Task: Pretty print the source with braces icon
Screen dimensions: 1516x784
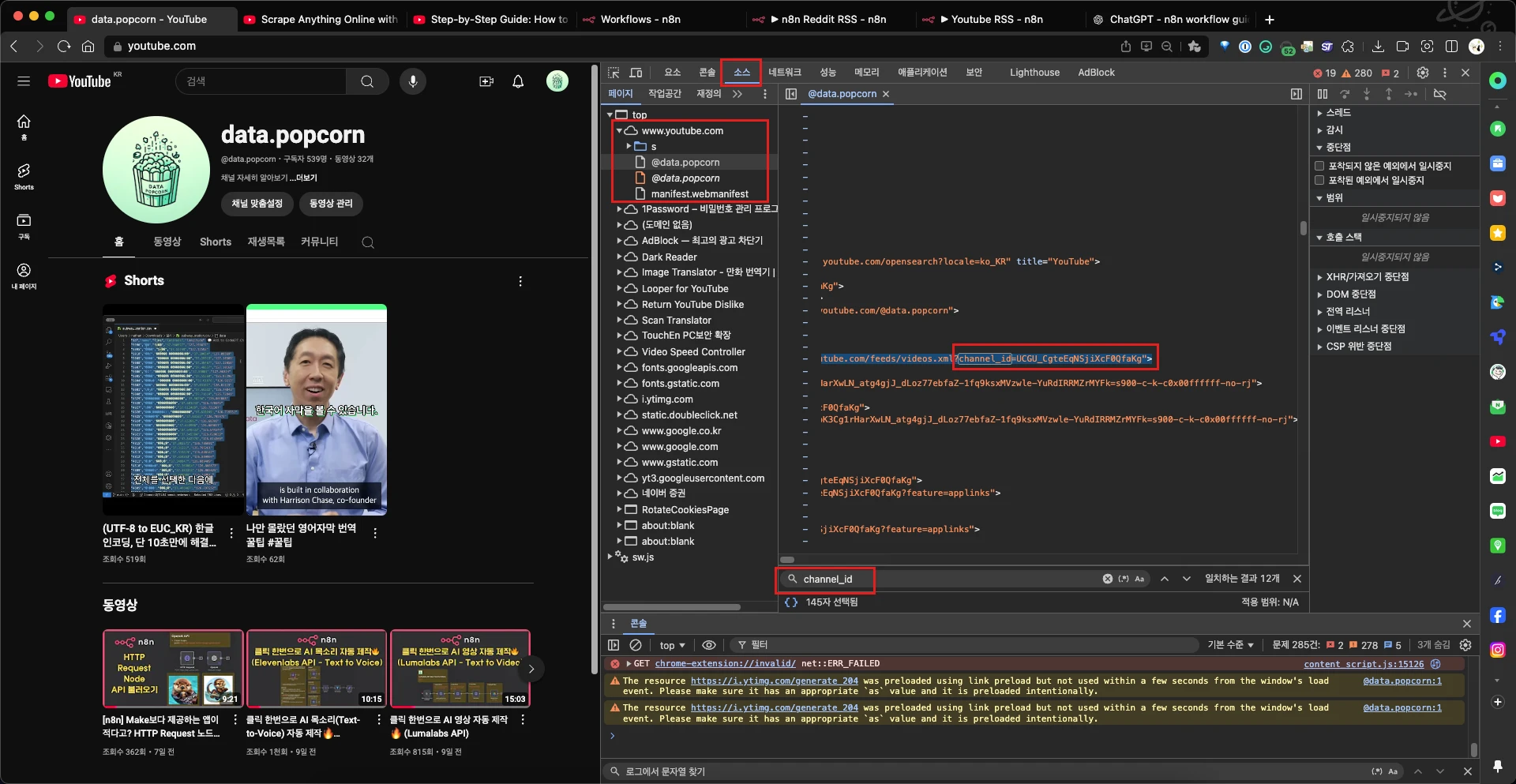Action: 791,602
